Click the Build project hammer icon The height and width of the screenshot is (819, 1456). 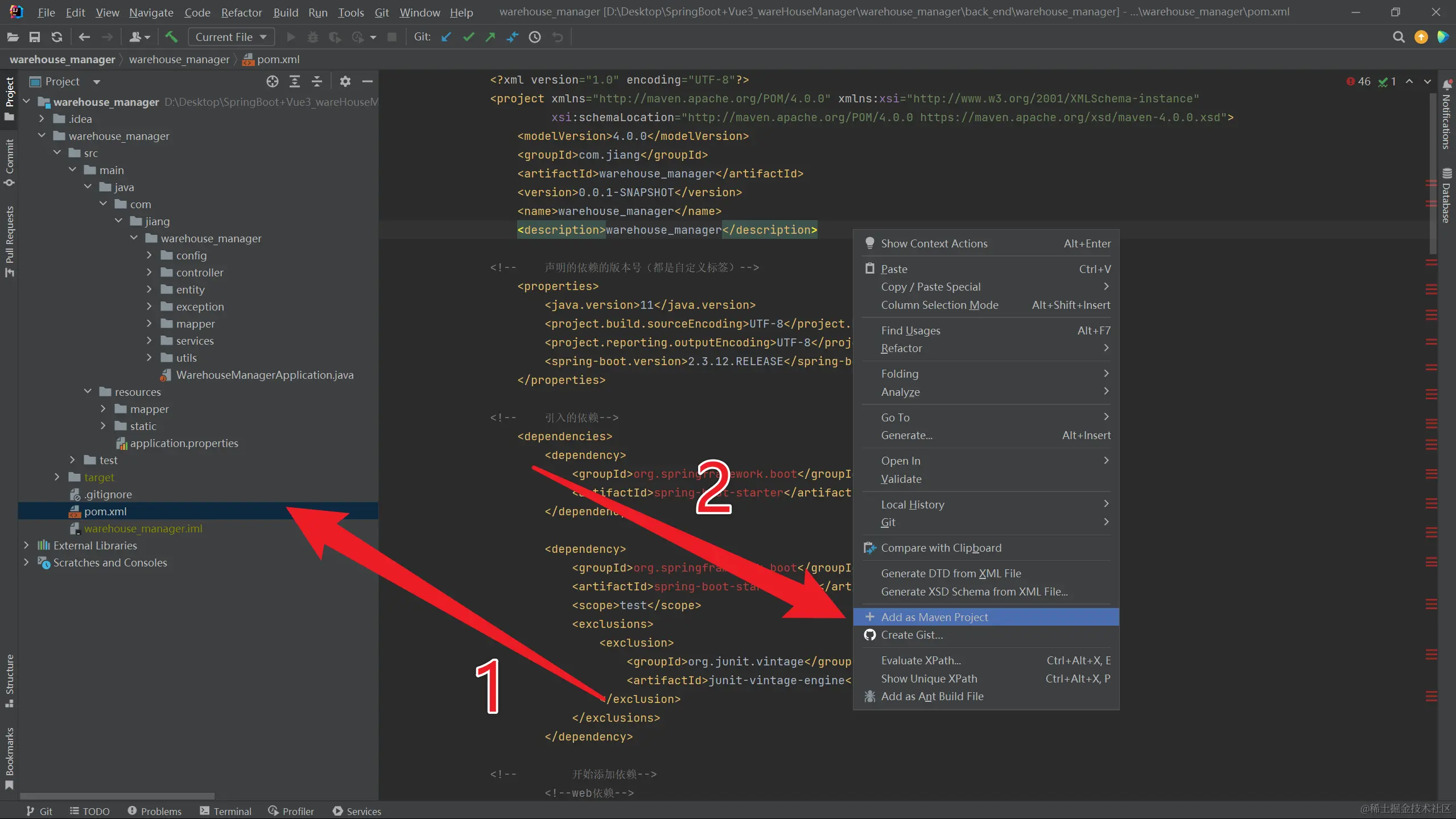(171, 37)
